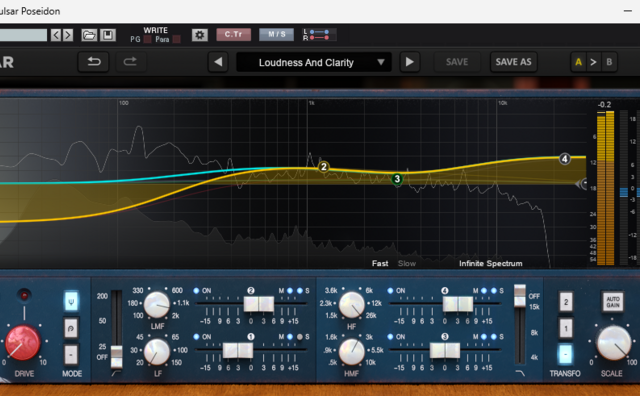Screen dimensions: 640x396
Task: Select TRANSFO off dash button
Action: [x=566, y=354]
